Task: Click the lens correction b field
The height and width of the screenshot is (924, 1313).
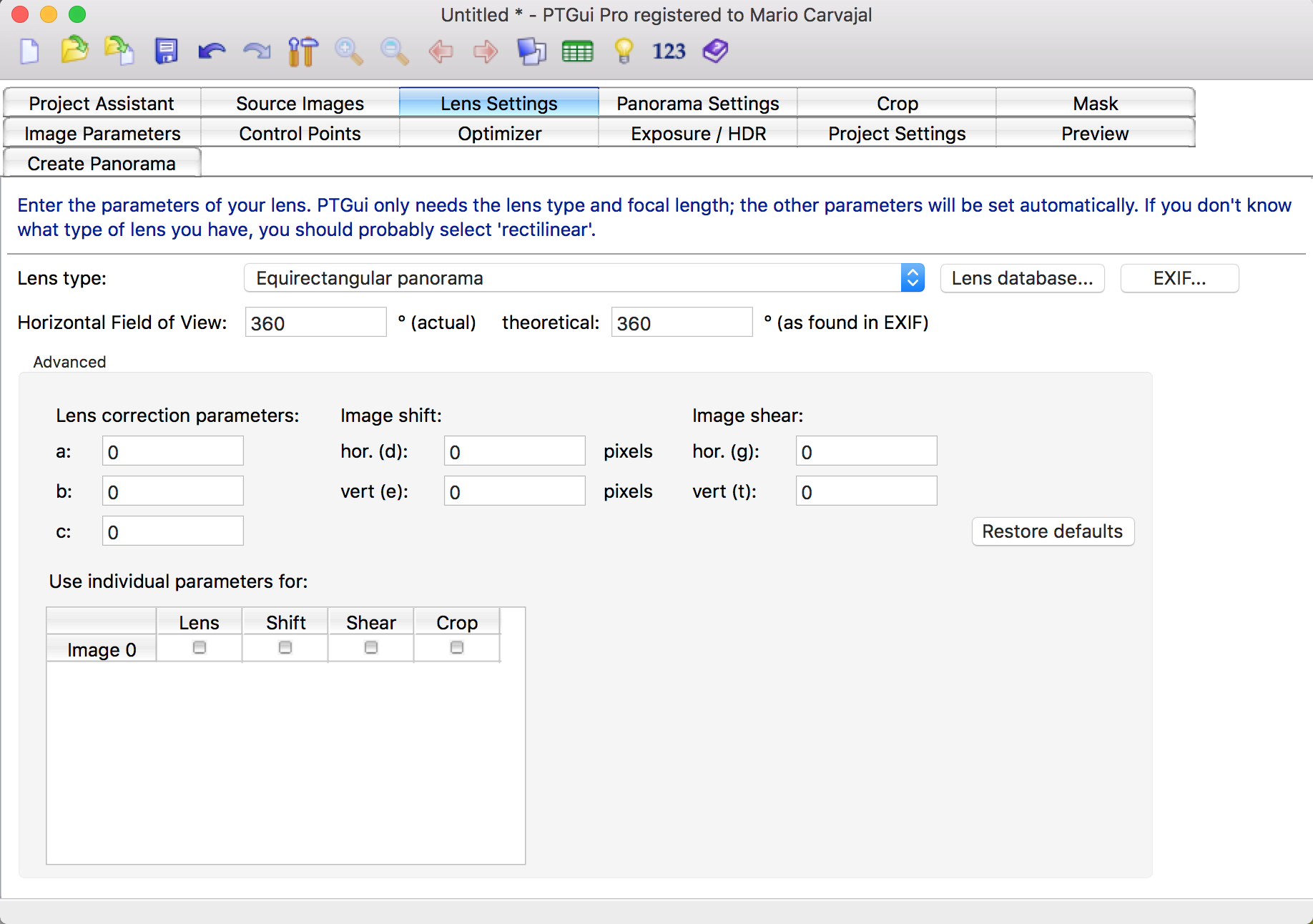Action: pos(173,491)
